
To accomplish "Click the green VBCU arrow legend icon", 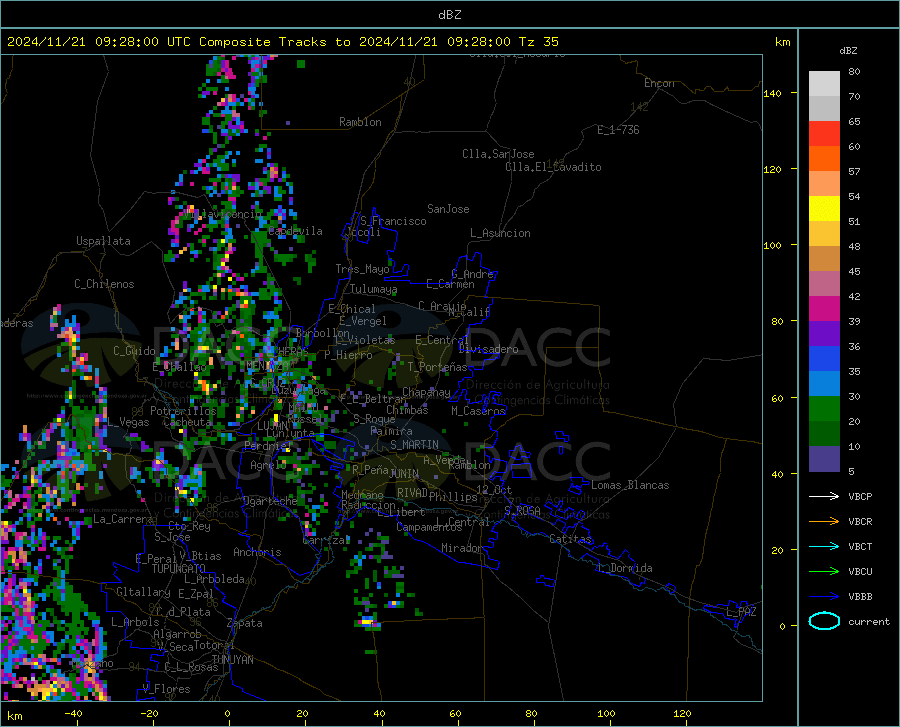I will click(824, 572).
